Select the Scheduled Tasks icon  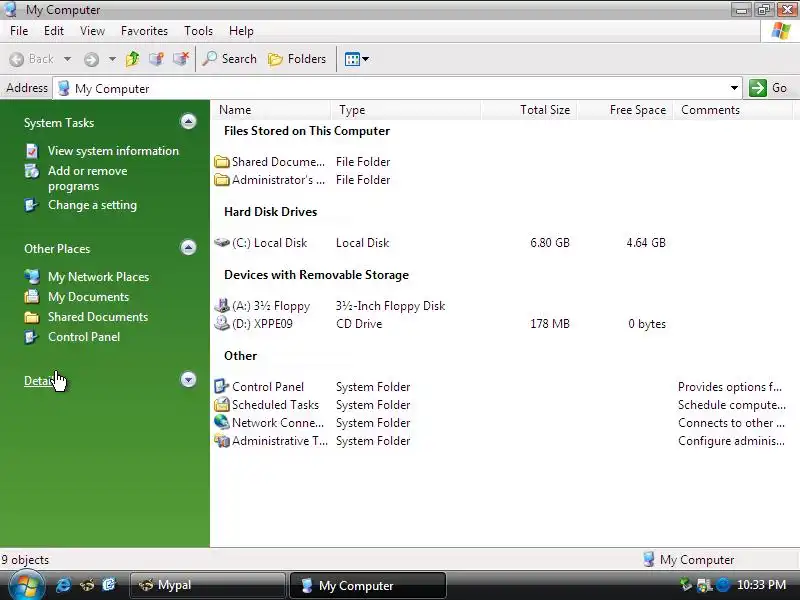point(221,405)
